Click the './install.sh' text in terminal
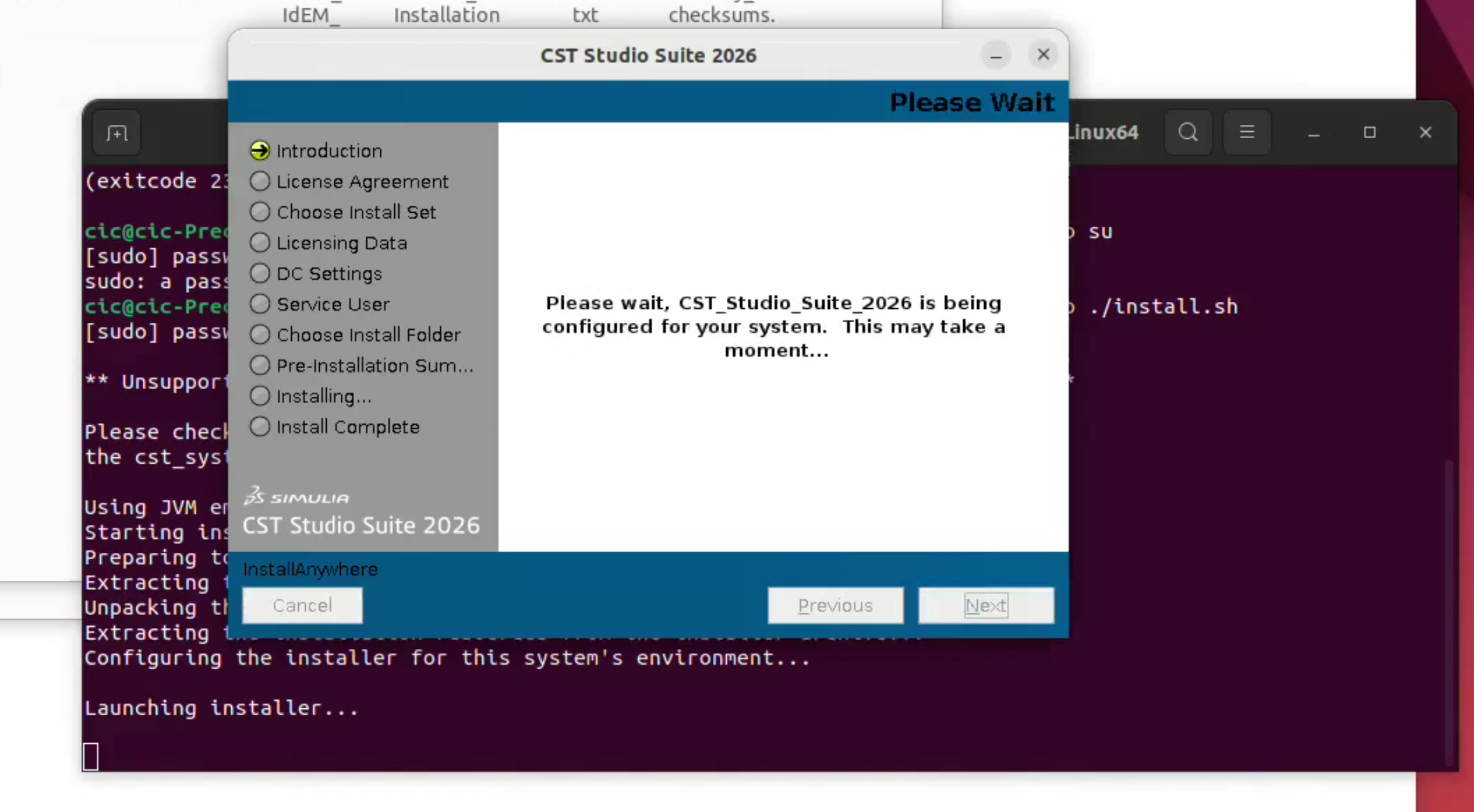1474x812 pixels. pos(1163,306)
